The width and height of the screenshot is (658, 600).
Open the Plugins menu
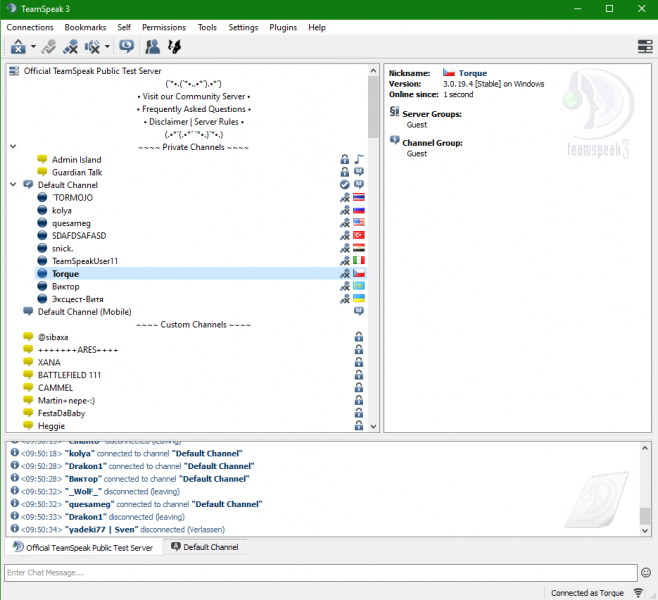tap(283, 27)
